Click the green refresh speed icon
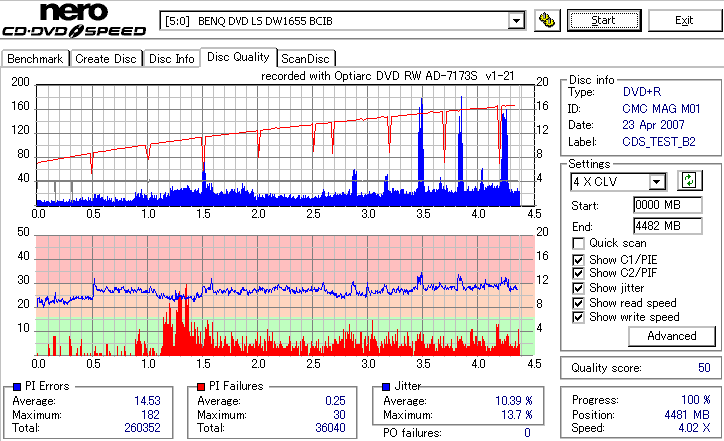724x441 pixels. pyautogui.click(x=689, y=181)
